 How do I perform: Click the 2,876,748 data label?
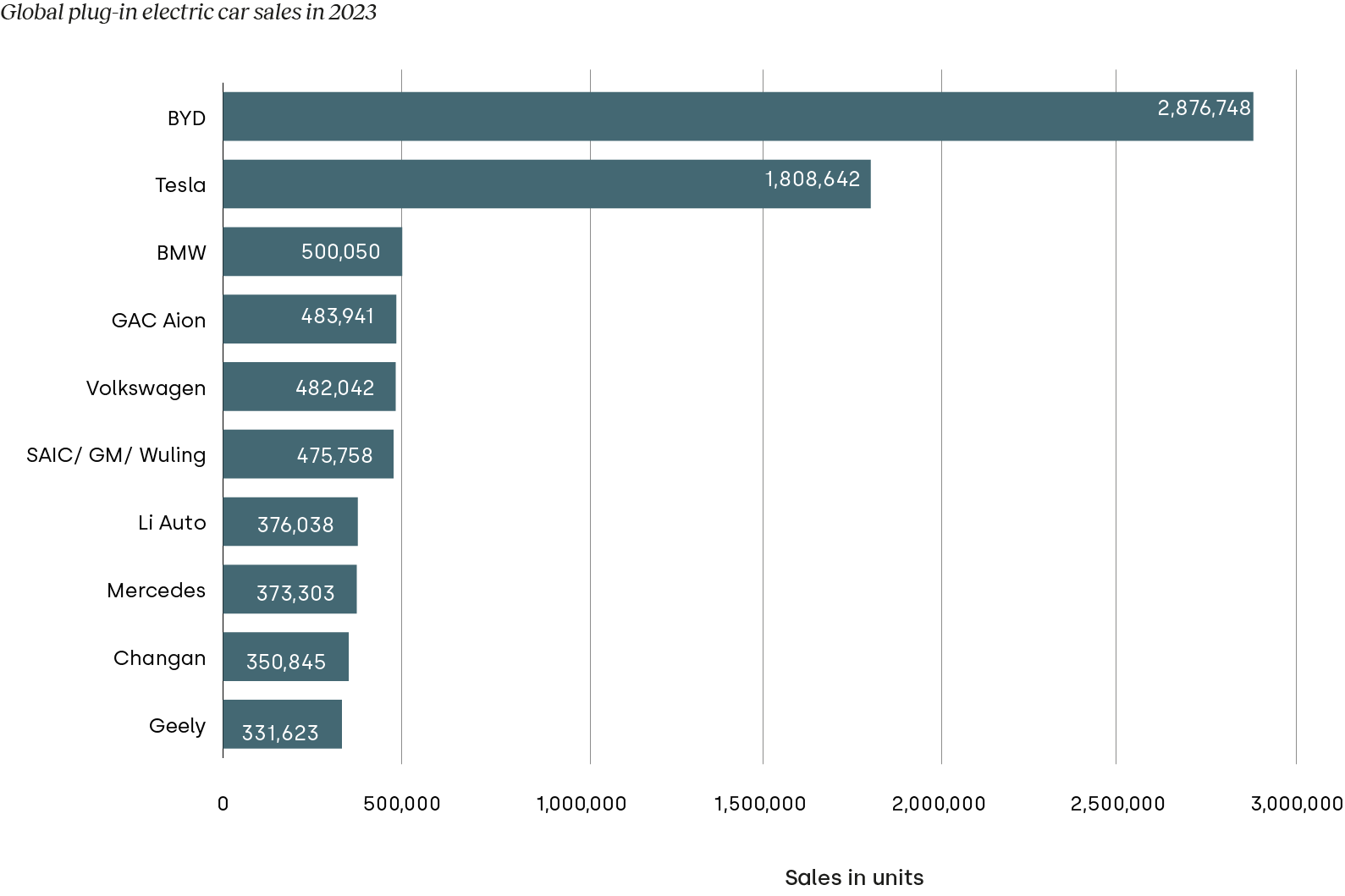pyautogui.click(x=1204, y=108)
